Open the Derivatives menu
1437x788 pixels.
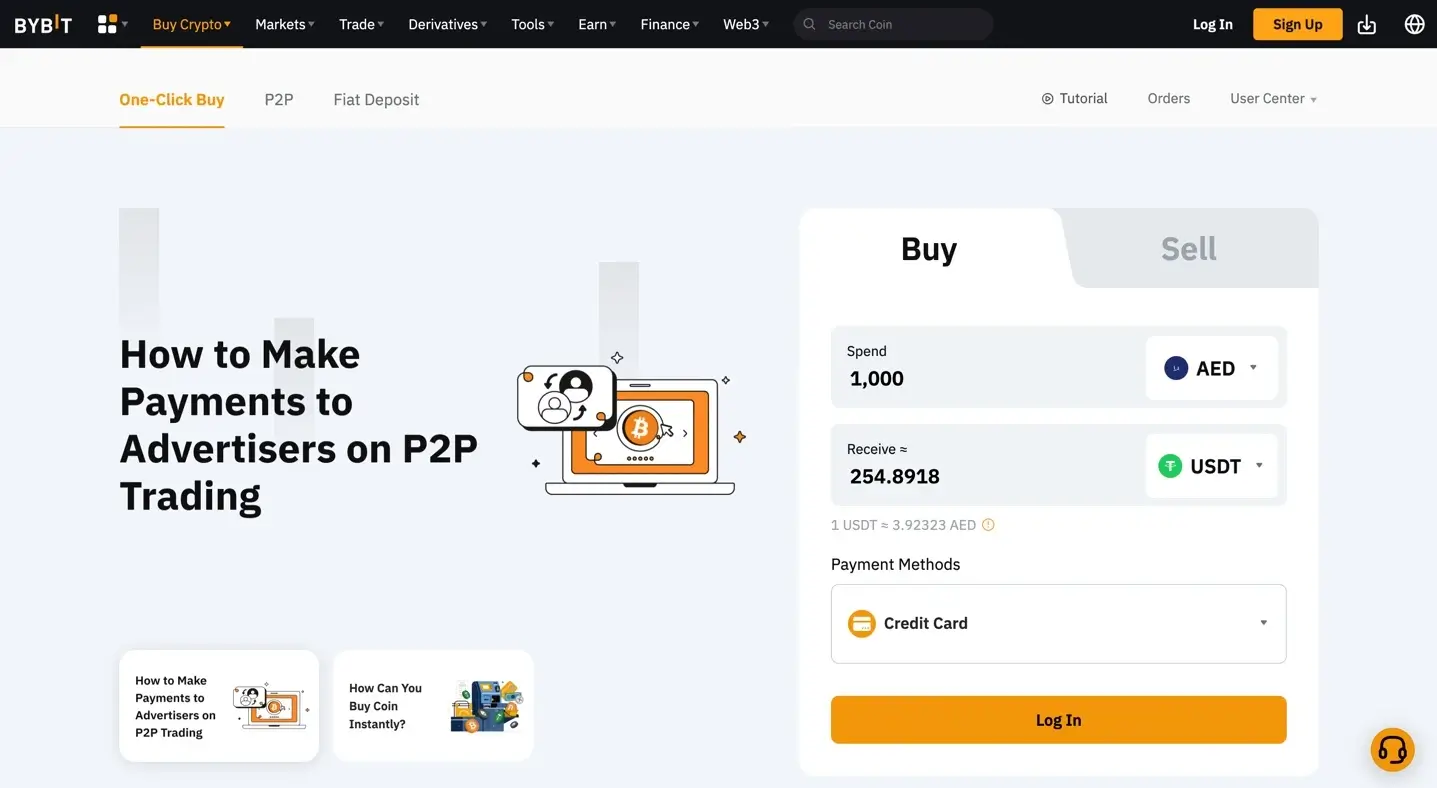tap(447, 24)
